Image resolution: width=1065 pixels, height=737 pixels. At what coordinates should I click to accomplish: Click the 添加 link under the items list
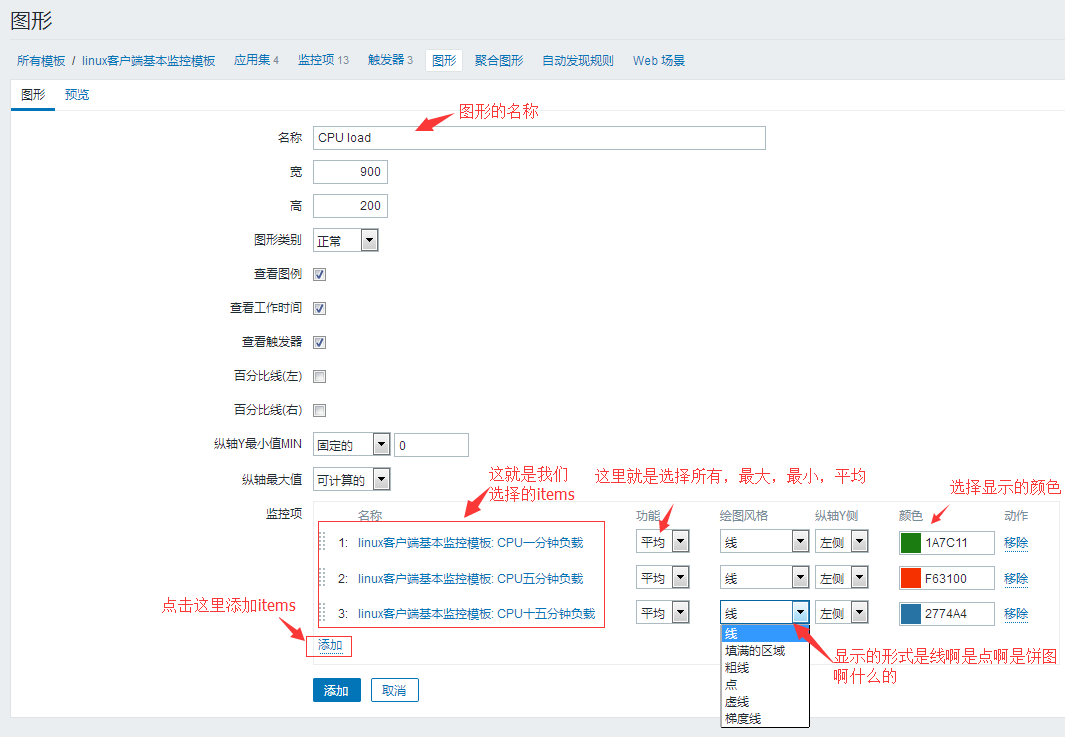click(330, 646)
